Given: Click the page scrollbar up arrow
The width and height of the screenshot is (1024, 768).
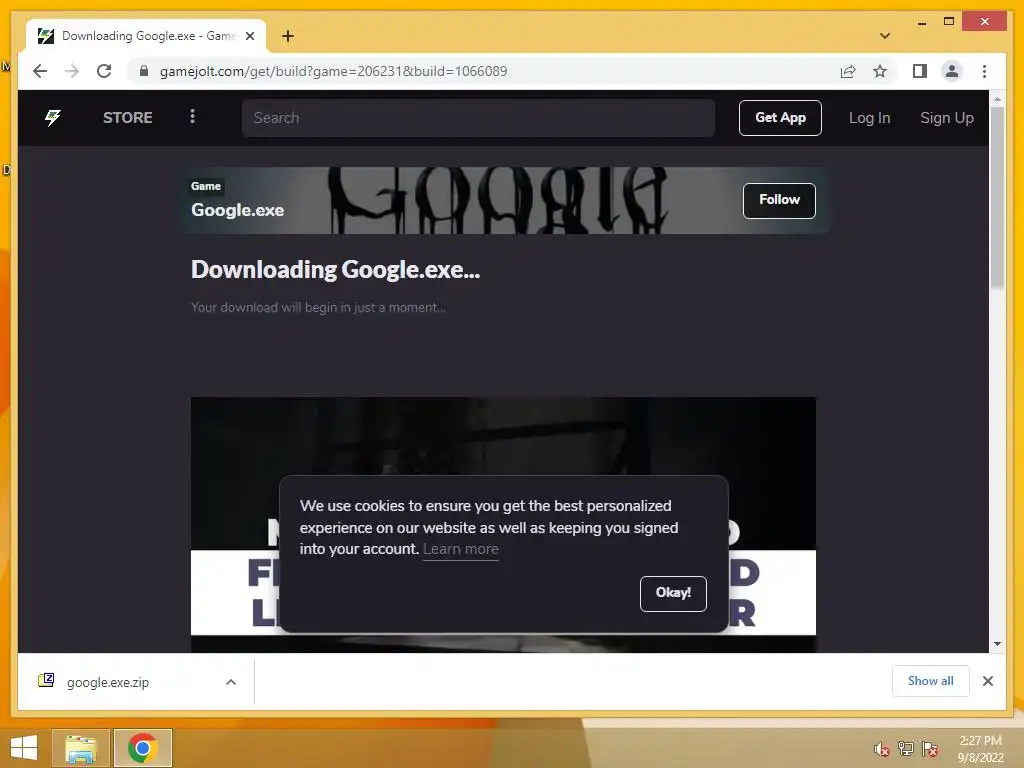Looking at the screenshot, I should tap(997, 99).
